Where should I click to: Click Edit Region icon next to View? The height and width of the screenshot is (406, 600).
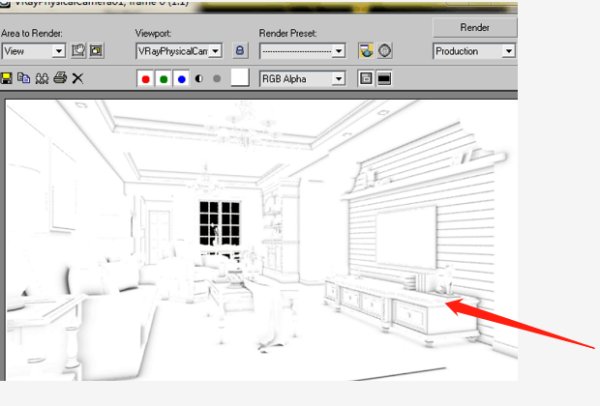pyautogui.click(x=78, y=51)
